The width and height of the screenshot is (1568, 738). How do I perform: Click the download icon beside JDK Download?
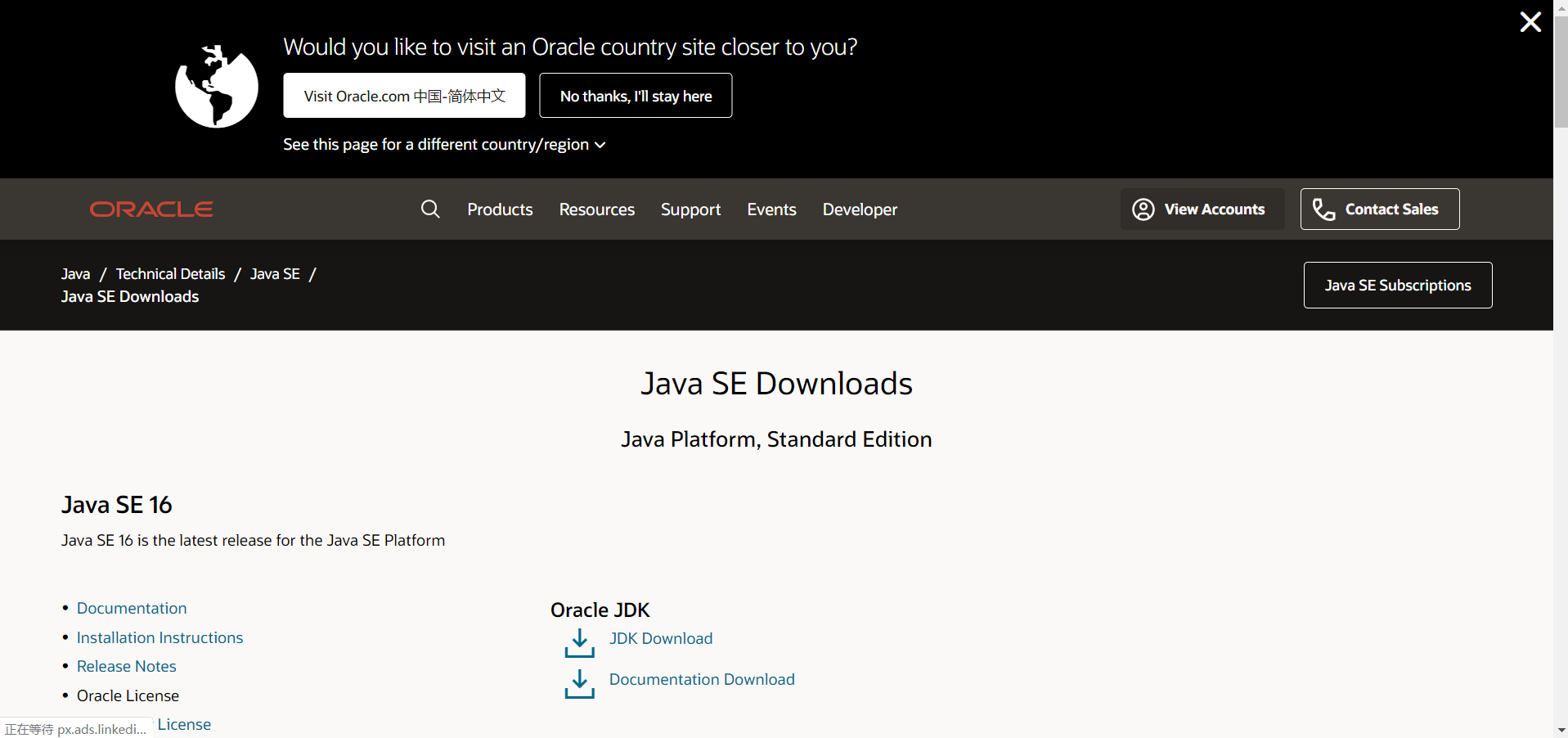tap(579, 643)
